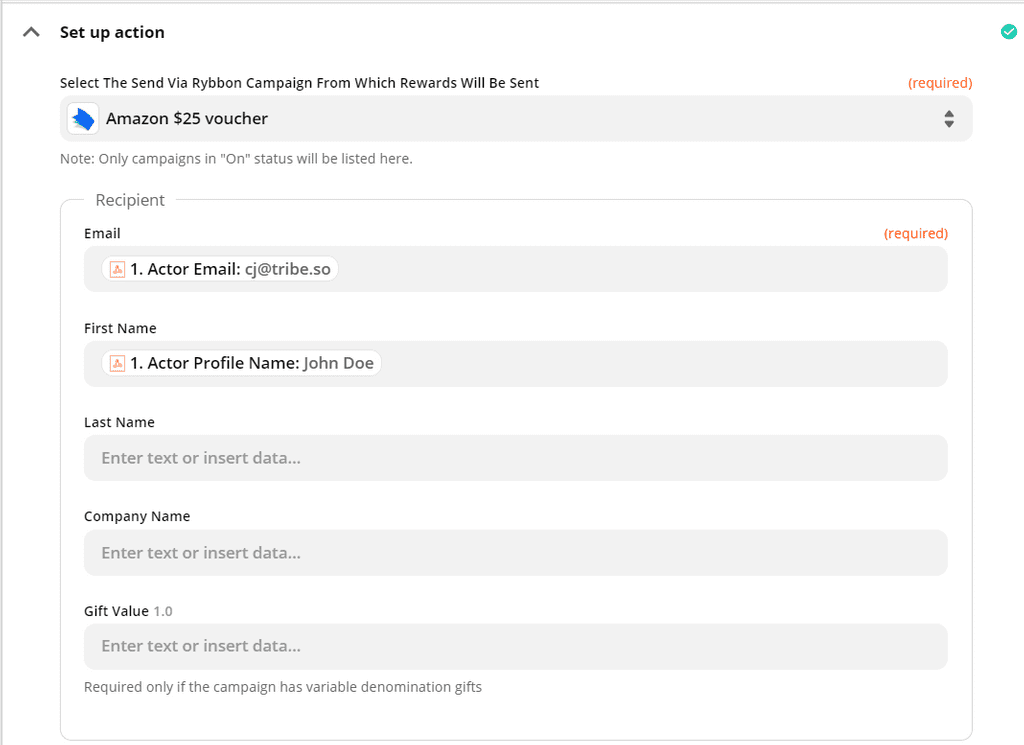Click the campaign dropdown up-down arrows

(948, 119)
